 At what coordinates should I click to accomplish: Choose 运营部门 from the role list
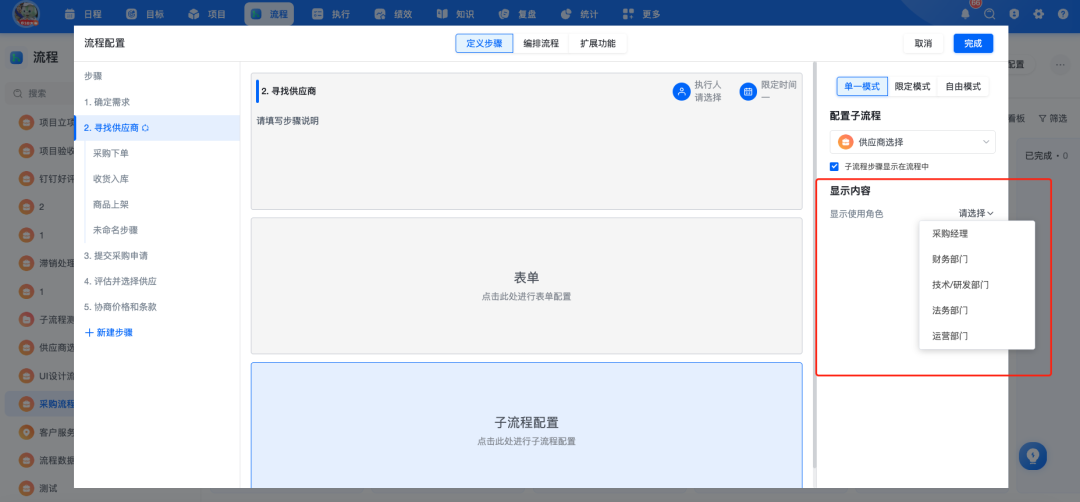click(x=977, y=336)
